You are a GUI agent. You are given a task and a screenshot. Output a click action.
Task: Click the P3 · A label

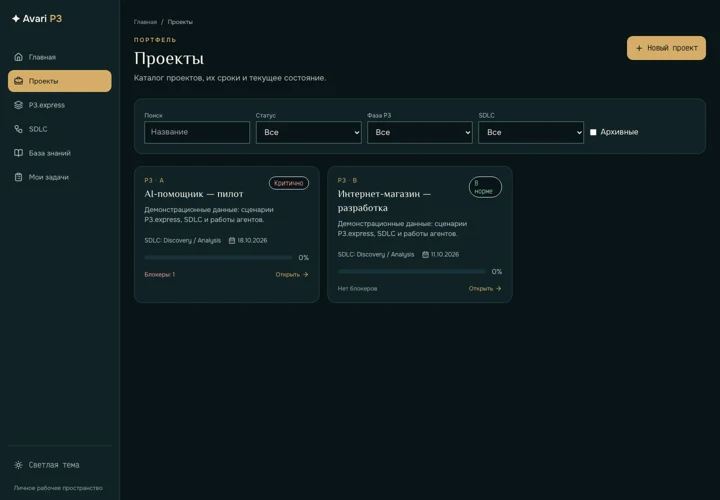coord(154,180)
